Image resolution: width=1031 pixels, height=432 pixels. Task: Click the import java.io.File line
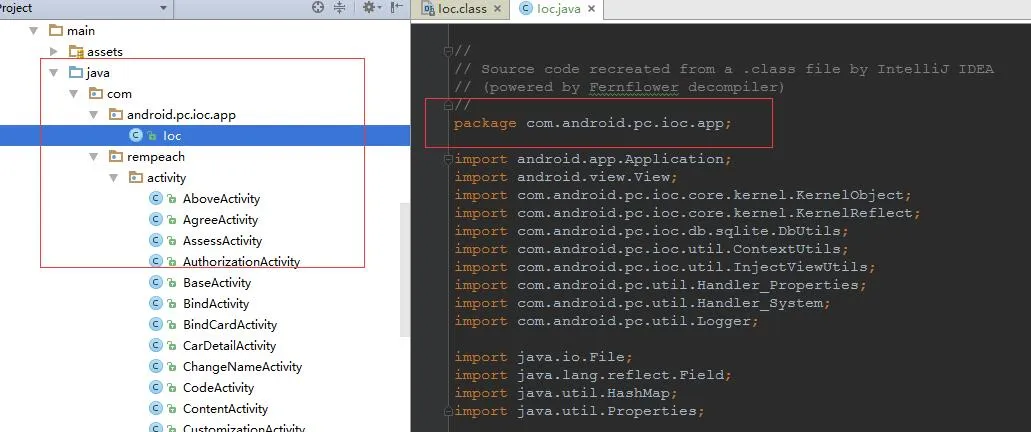point(544,357)
